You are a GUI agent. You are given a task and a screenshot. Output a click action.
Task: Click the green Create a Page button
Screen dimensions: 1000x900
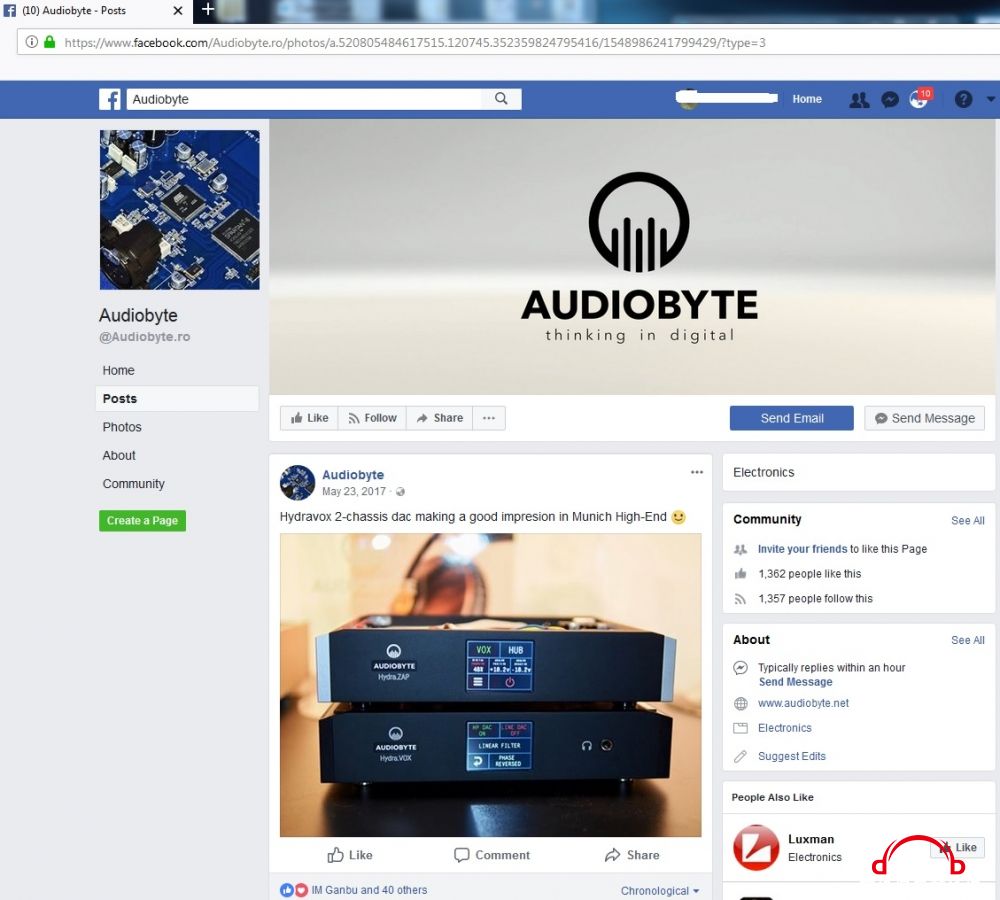pos(142,520)
